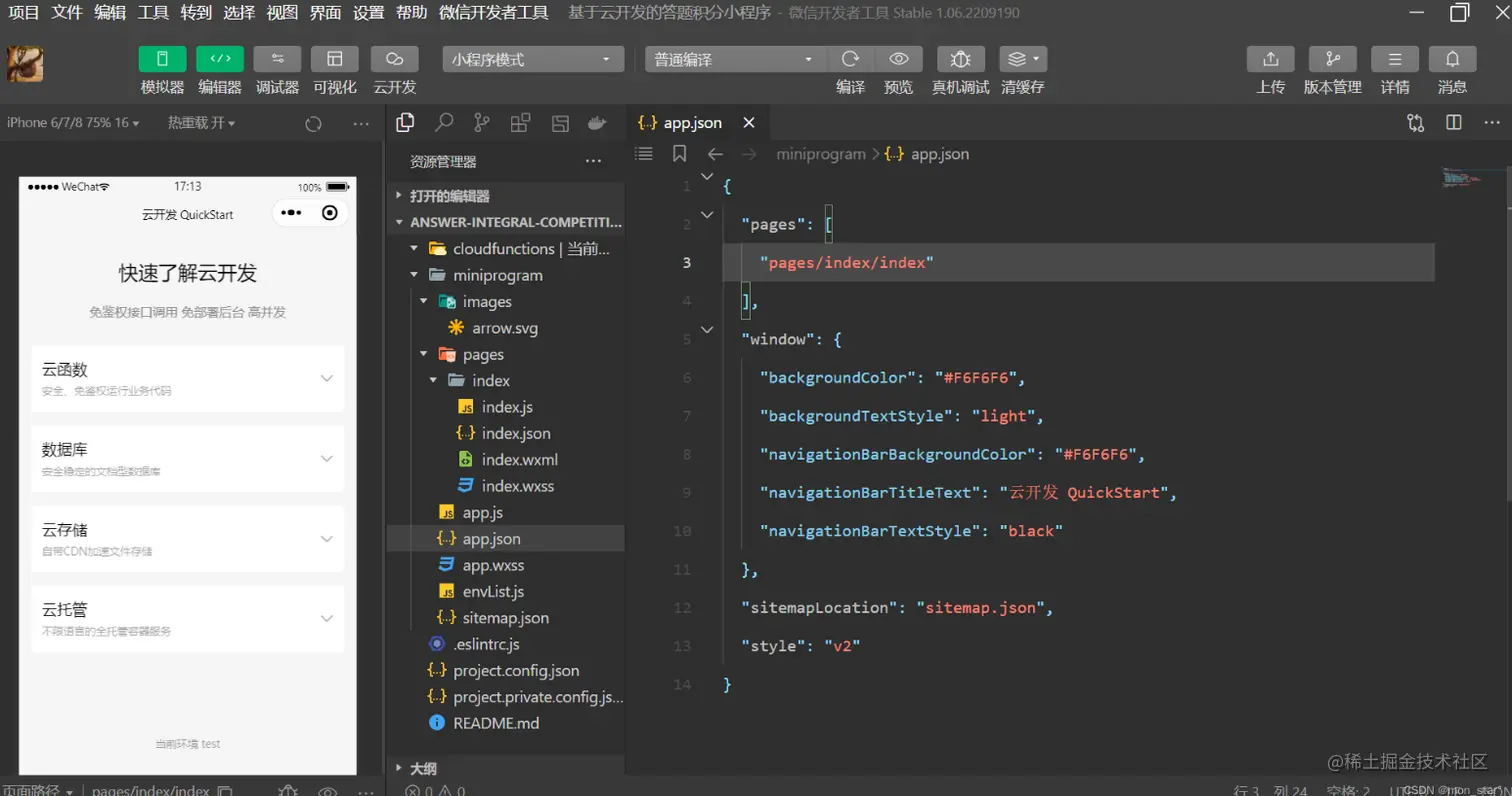Viewport: 1512px width, 796px height.
Task: Toggle the simulator panel button
Action: [x=162, y=59]
